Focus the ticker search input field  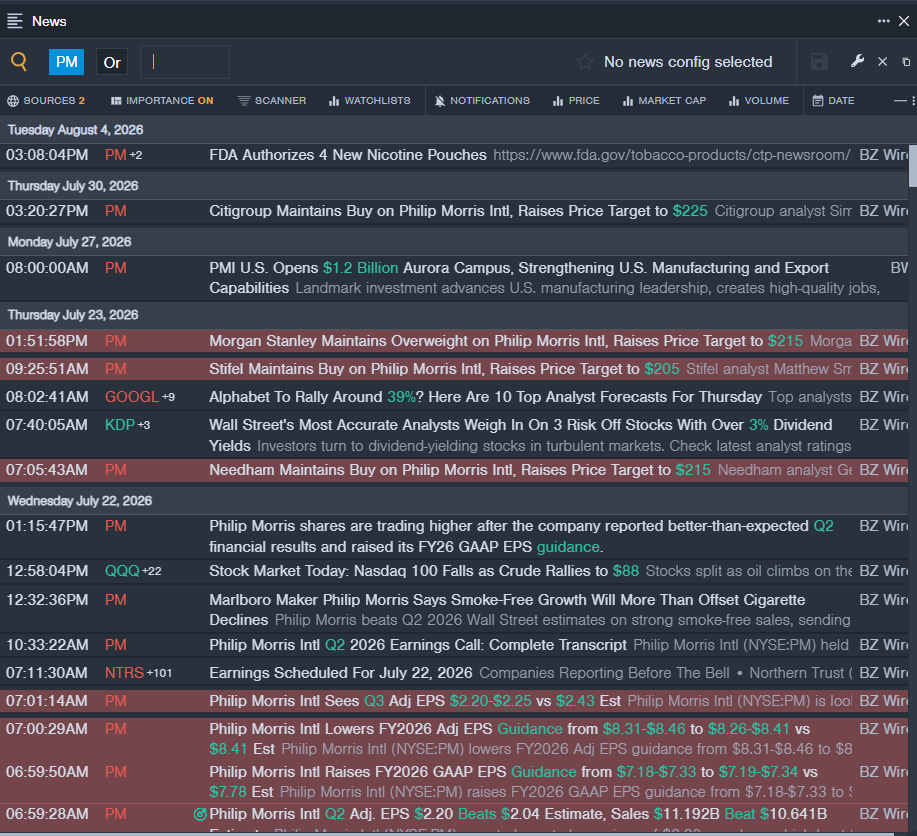(x=185, y=62)
